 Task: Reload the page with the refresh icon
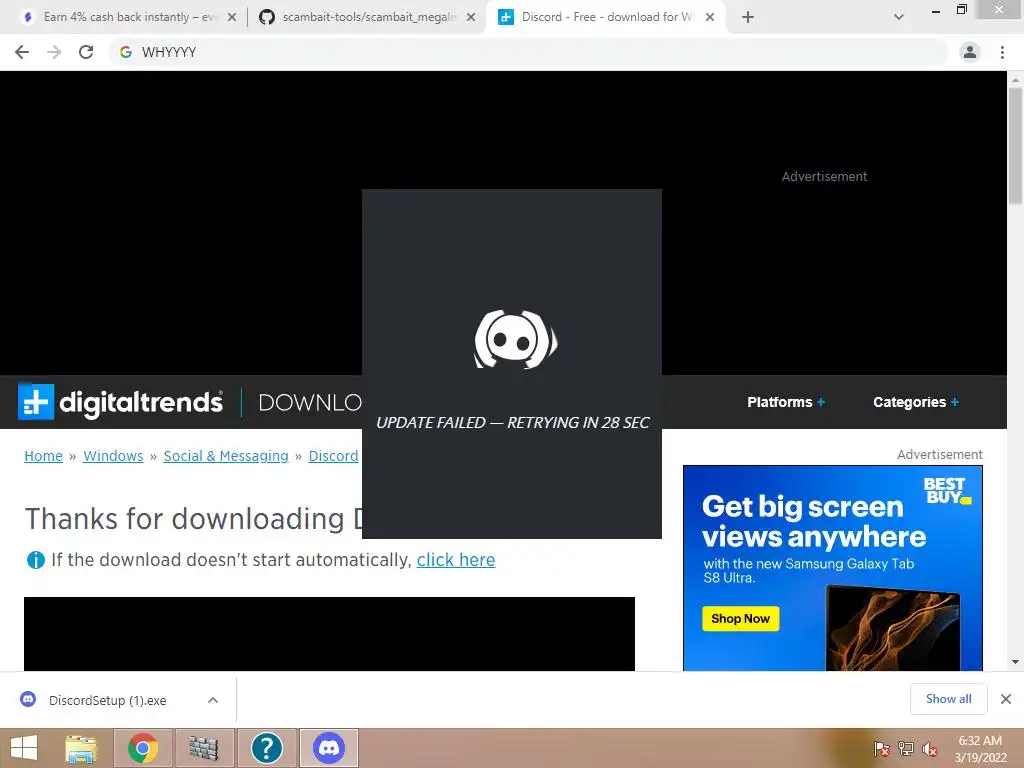click(86, 52)
